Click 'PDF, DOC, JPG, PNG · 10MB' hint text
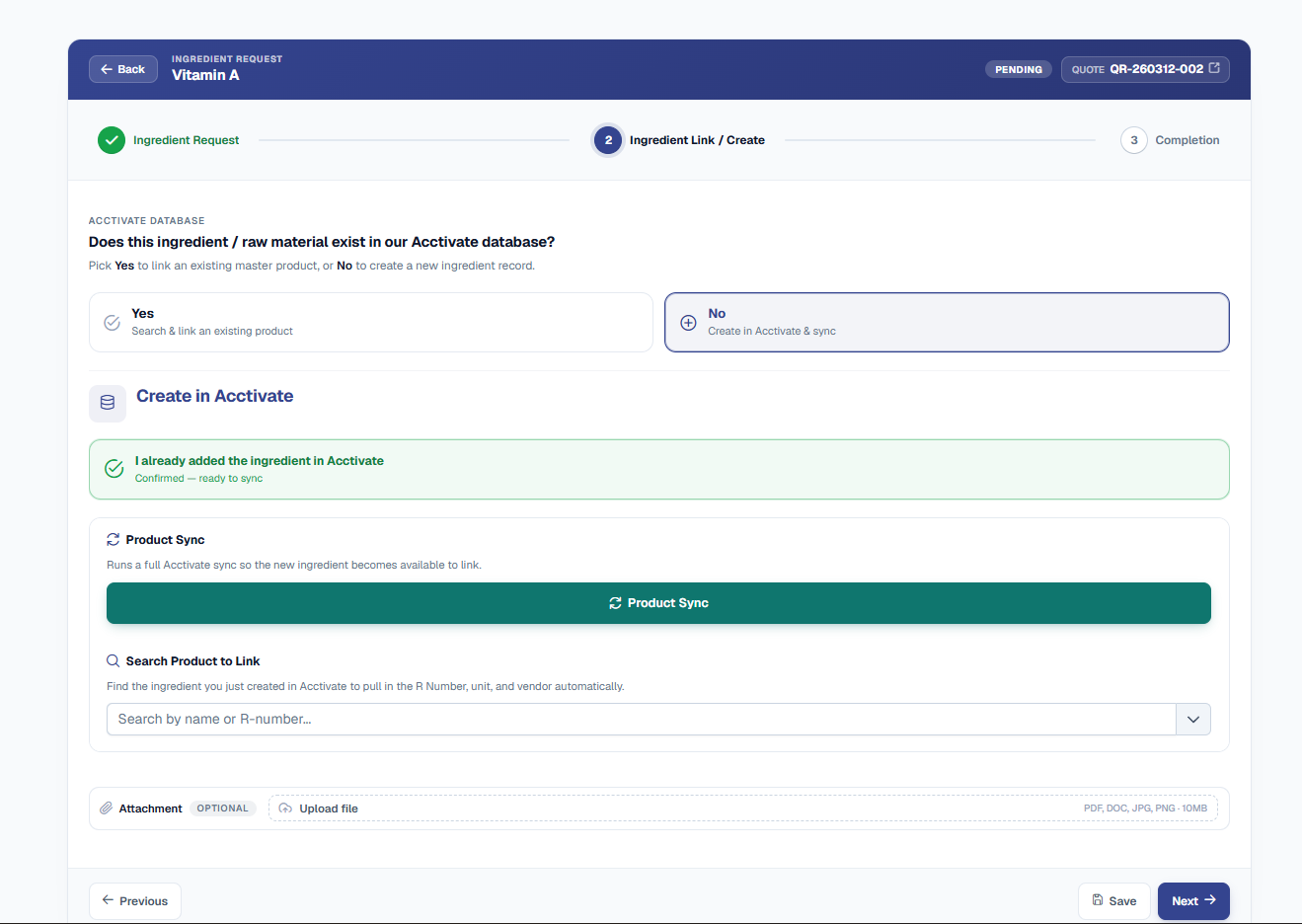Screen dimensions: 1302x924 tap(1145, 808)
